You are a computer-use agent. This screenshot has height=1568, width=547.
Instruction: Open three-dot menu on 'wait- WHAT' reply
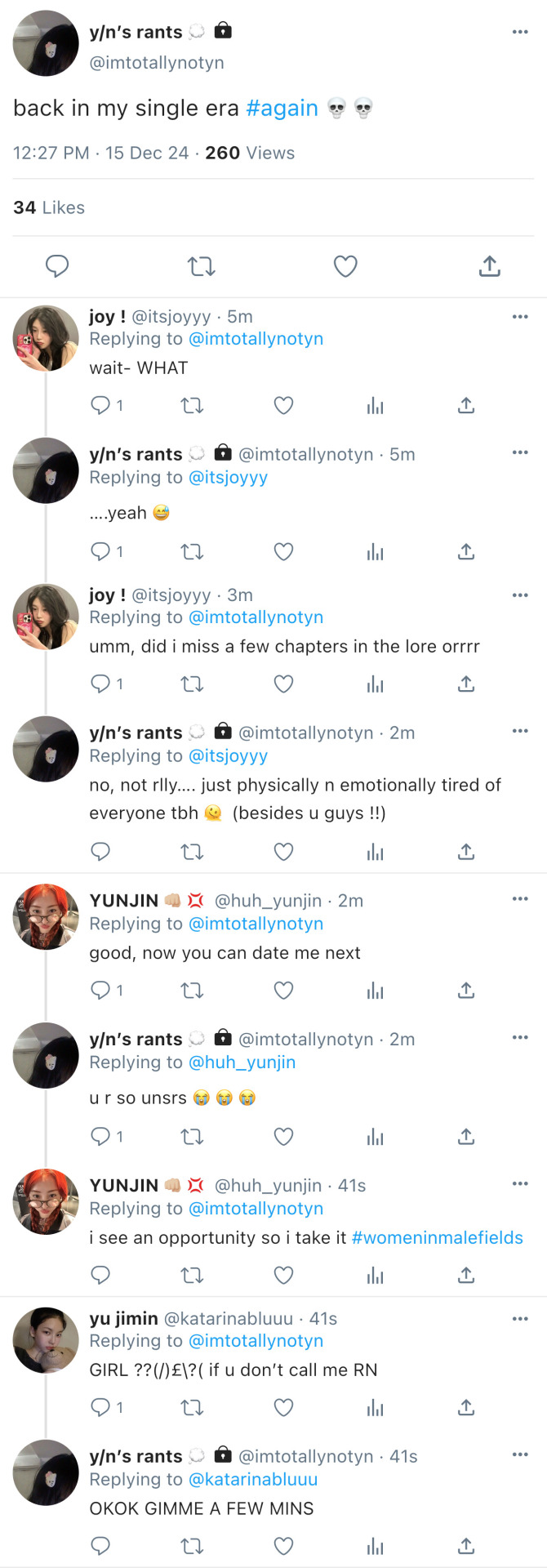pos(520,317)
